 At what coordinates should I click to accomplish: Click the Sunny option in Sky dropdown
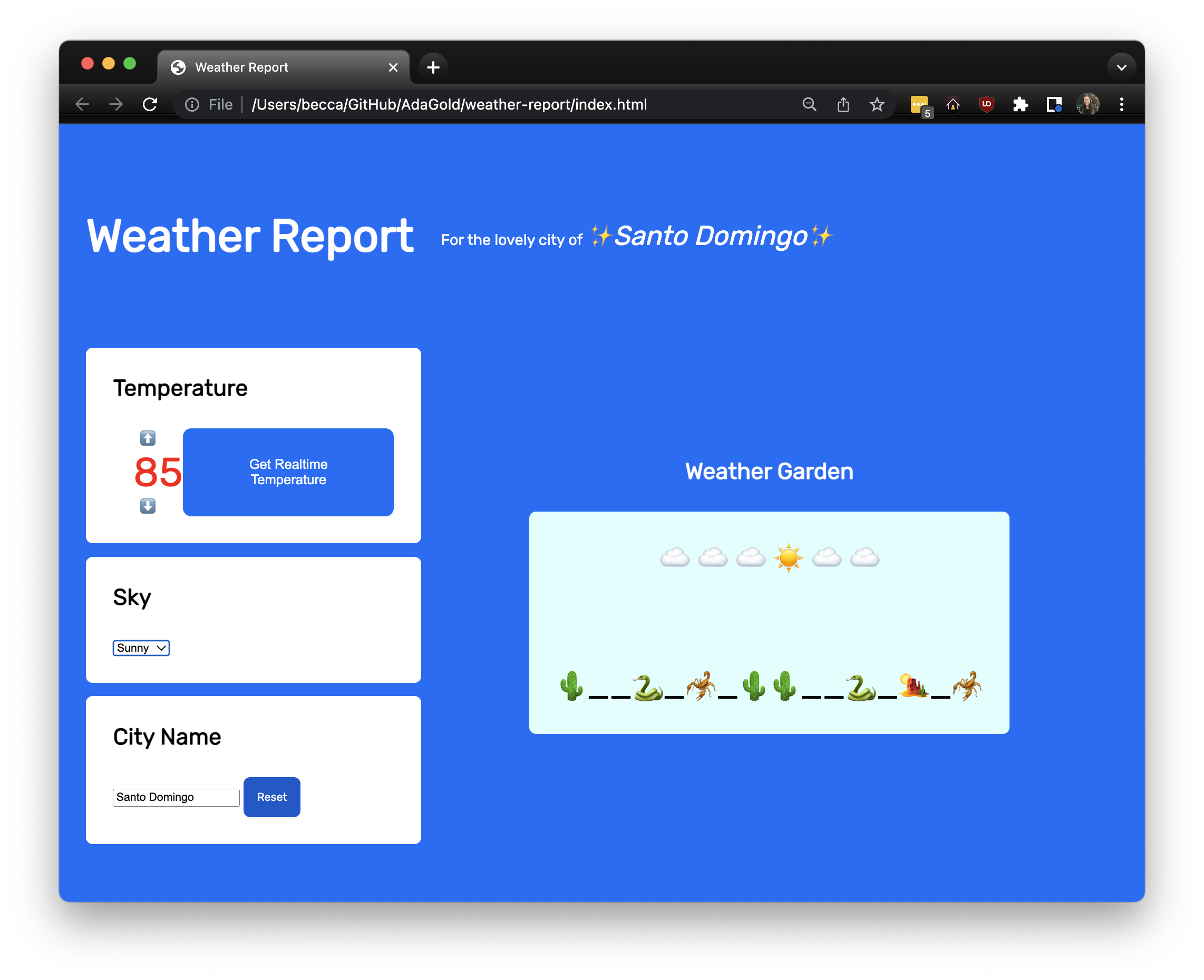[141, 648]
